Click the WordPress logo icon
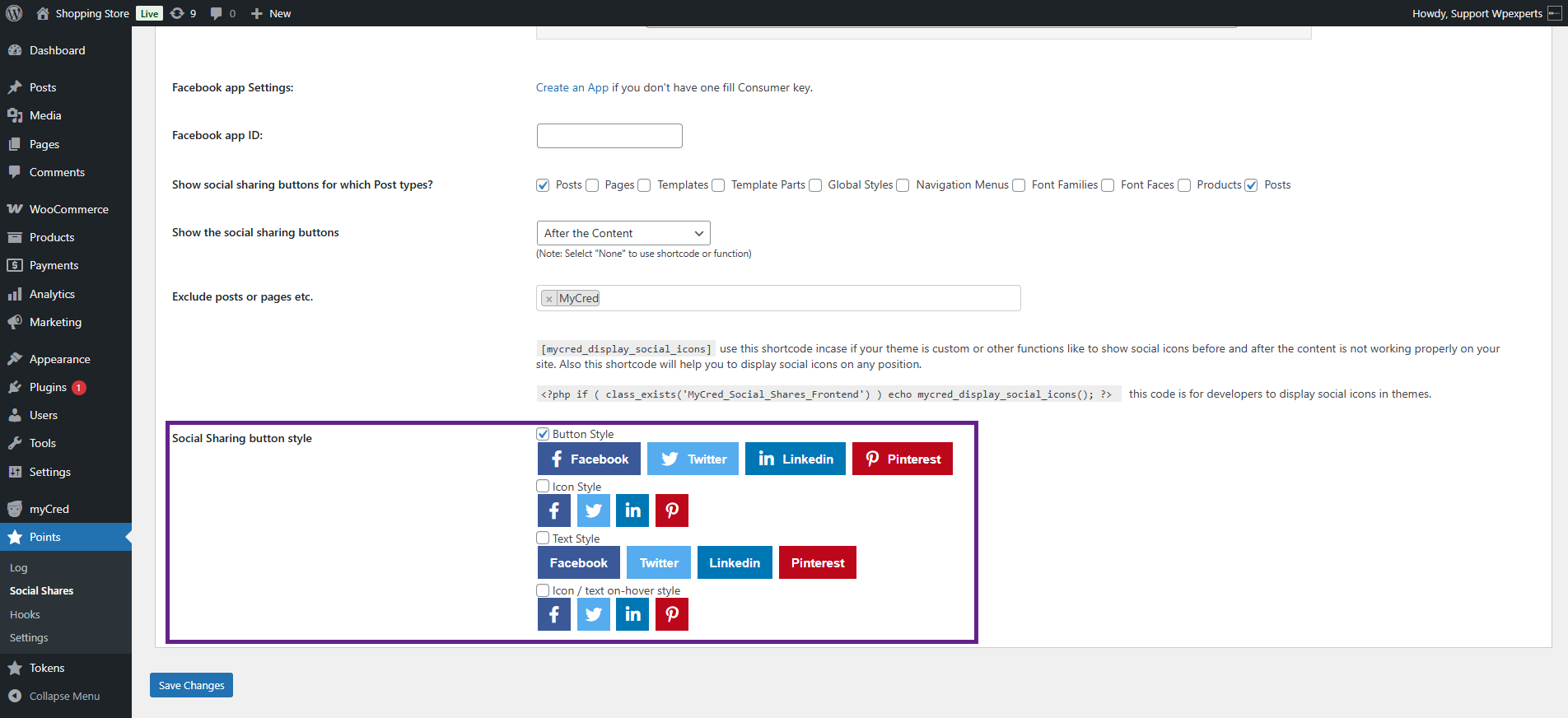The width and height of the screenshot is (1568, 718). 14,13
